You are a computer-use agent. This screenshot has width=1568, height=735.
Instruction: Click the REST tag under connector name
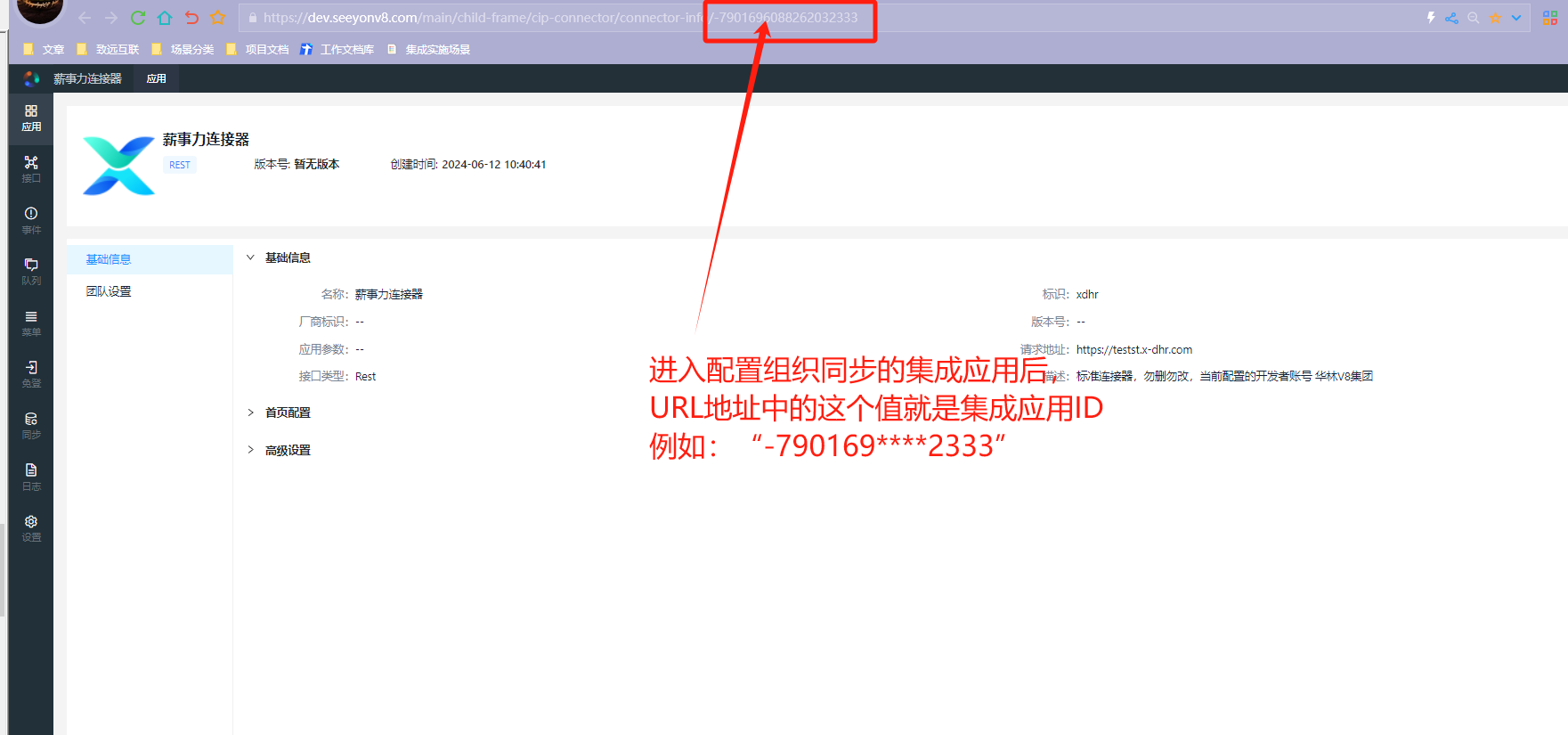pos(180,165)
